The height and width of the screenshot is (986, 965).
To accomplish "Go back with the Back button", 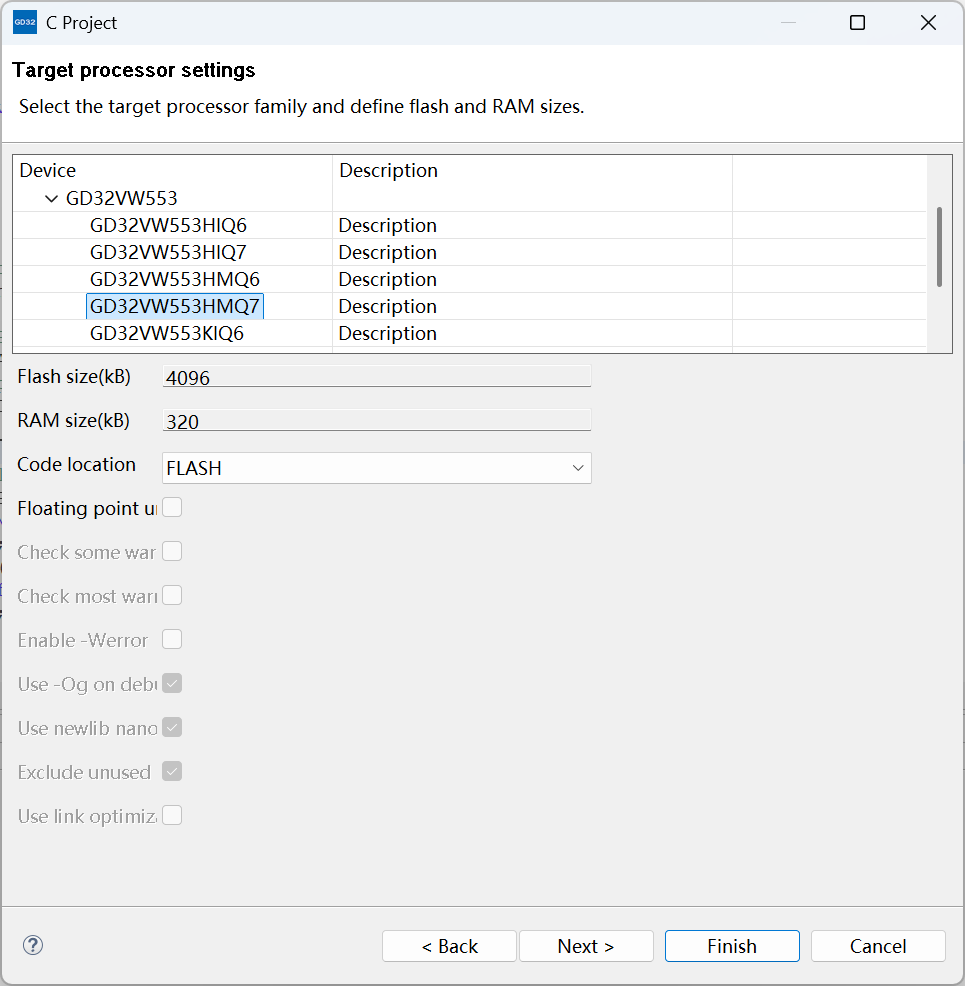I will (x=449, y=946).
